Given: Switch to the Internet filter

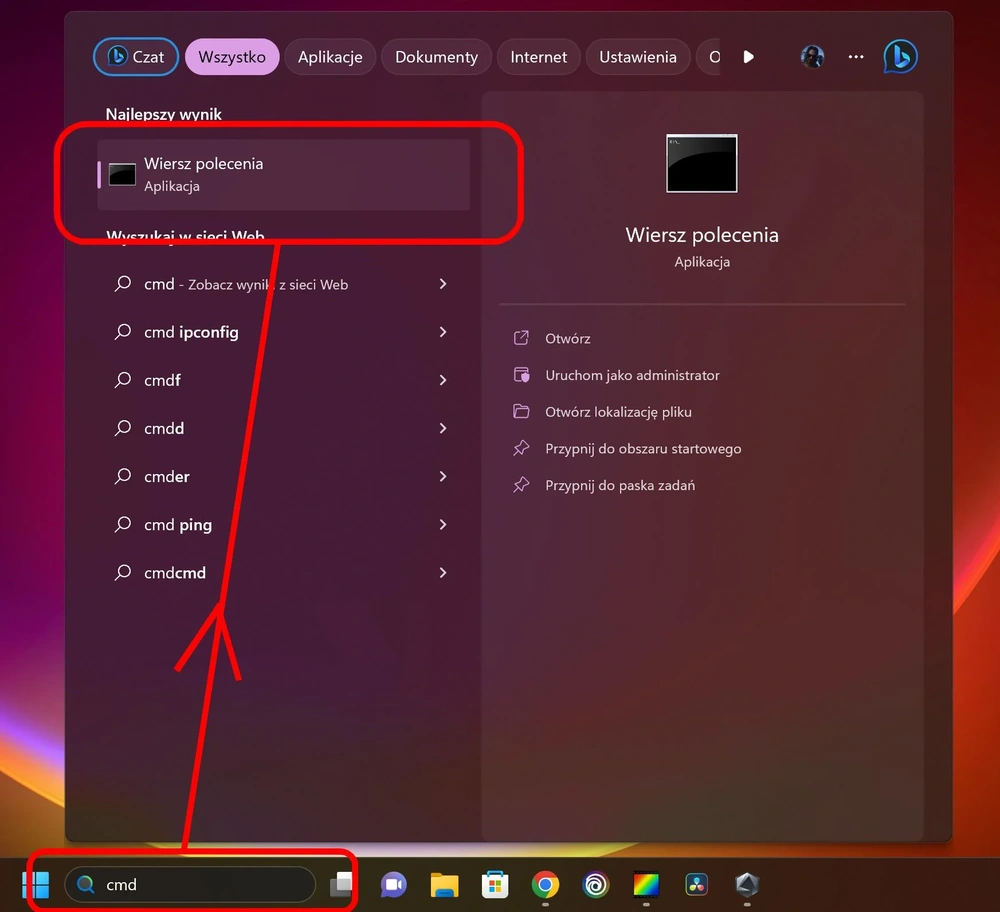Looking at the screenshot, I should (x=538, y=57).
